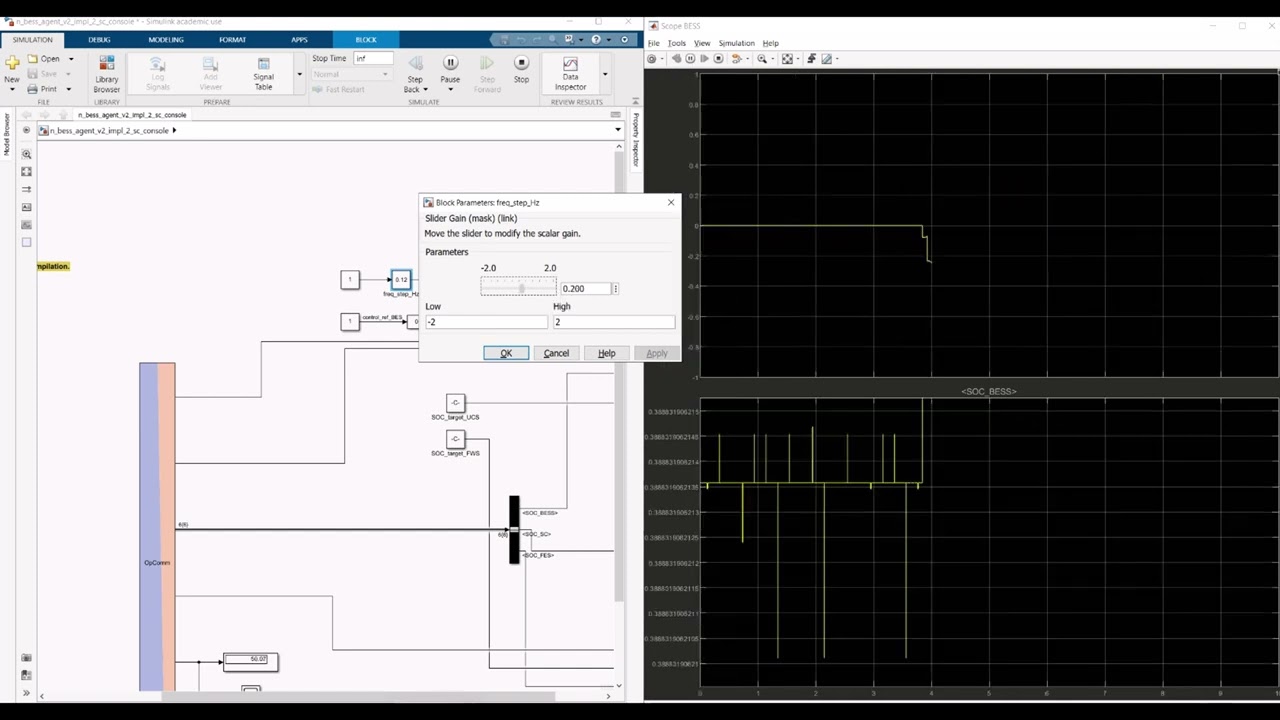This screenshot has height=720, width=1280.
Task: Switch to the DEBUG tab
Action: pos(99,39)
